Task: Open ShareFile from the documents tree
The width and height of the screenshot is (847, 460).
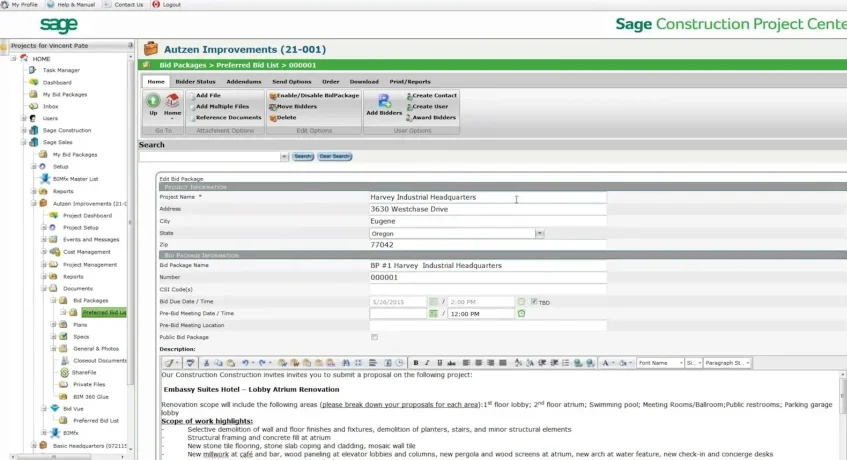Action: [84, 373]
